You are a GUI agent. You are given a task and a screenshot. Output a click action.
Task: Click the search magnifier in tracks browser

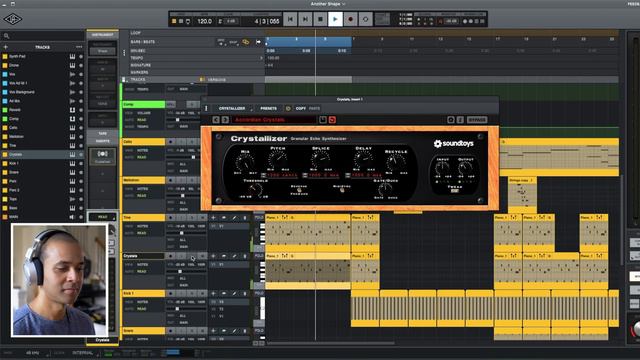(x=7, y=36)
